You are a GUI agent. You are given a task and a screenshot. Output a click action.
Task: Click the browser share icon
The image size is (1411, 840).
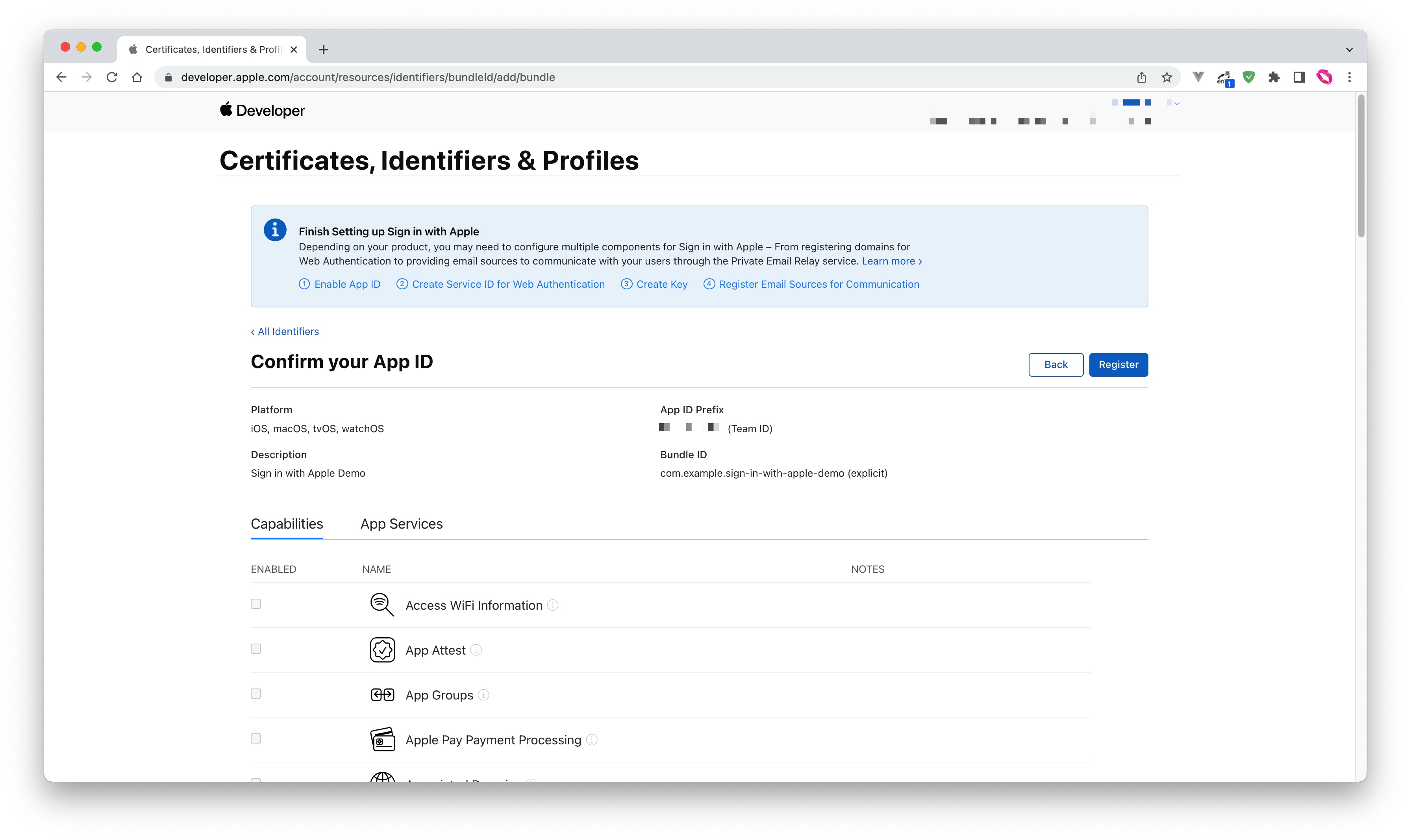click(1141, 78)
